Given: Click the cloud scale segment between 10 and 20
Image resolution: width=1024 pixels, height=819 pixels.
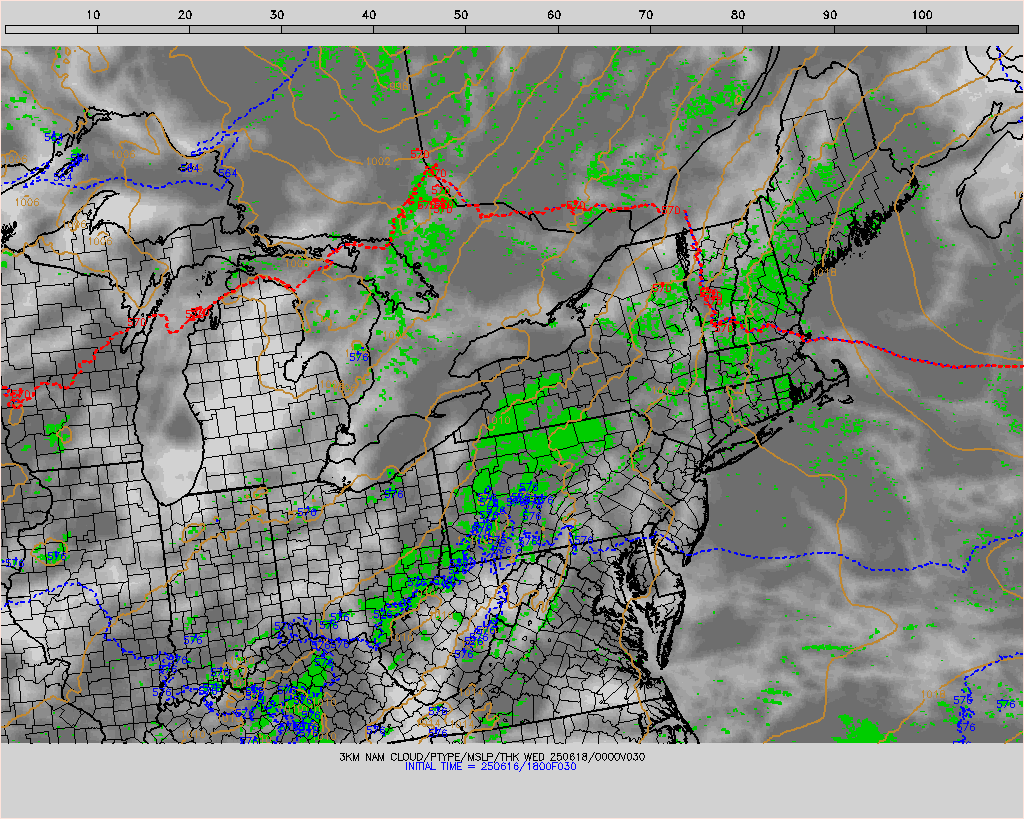Looking at the screenshot, I should tap(143, 29).
